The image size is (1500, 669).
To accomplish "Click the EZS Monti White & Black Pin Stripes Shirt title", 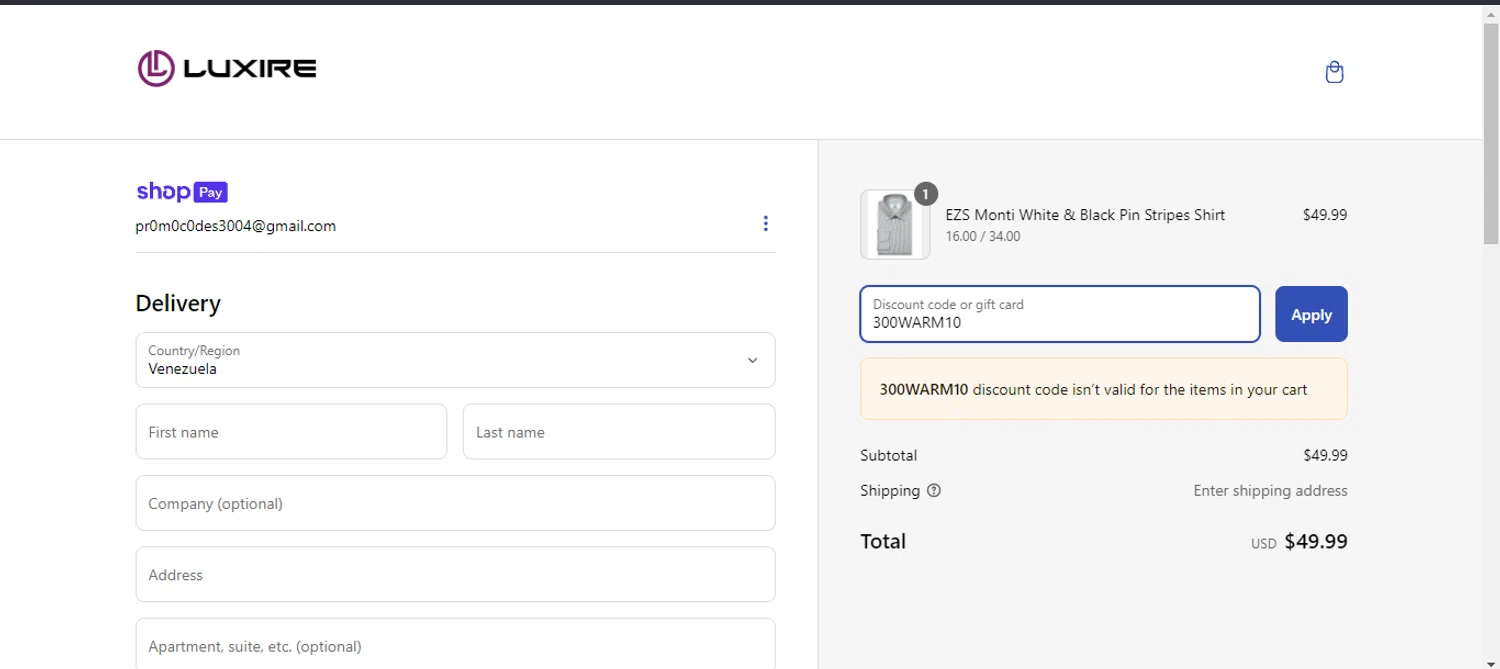I will tap(1085, 215).
